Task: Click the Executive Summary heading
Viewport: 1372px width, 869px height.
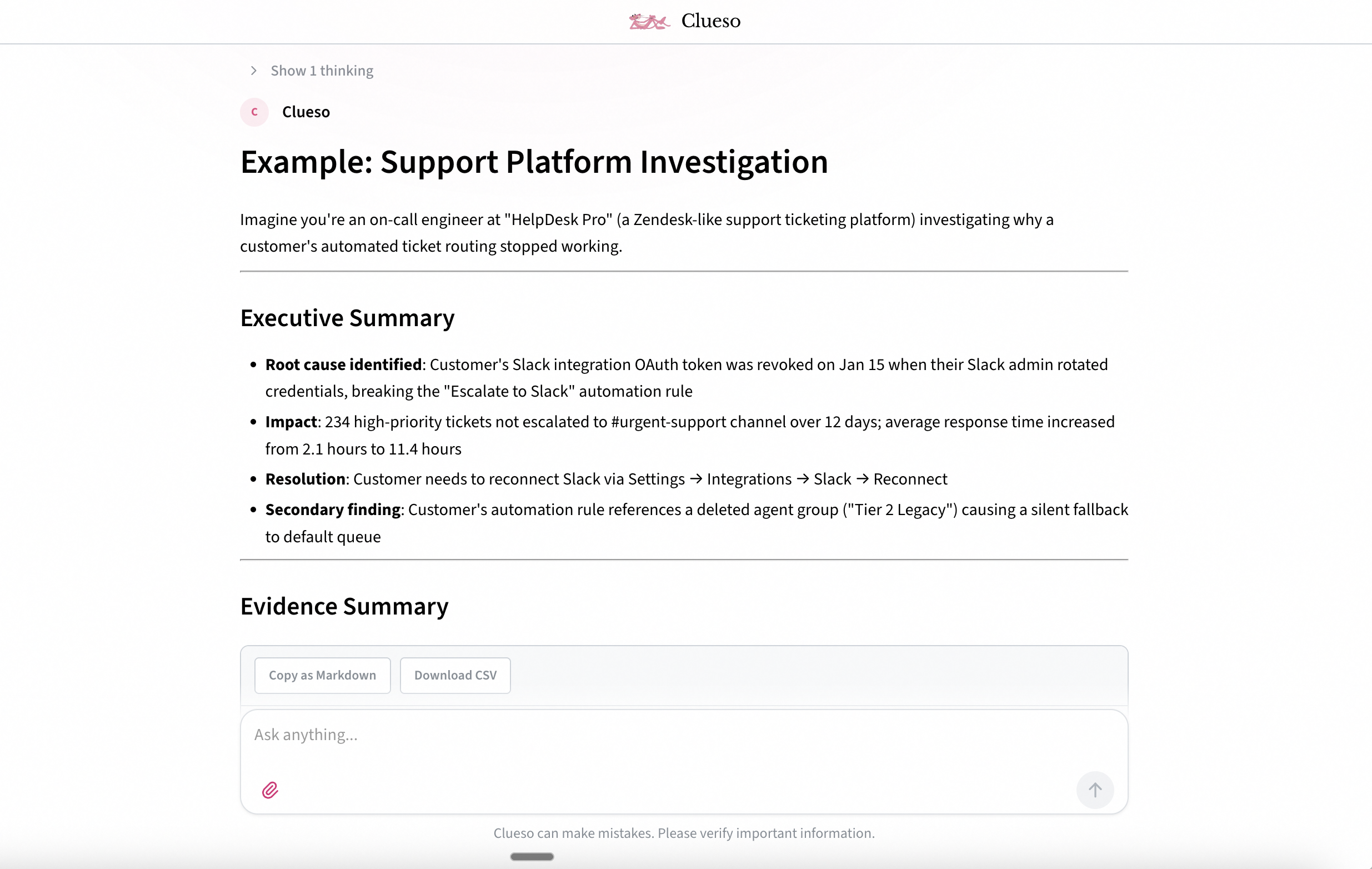Action: 347,318
